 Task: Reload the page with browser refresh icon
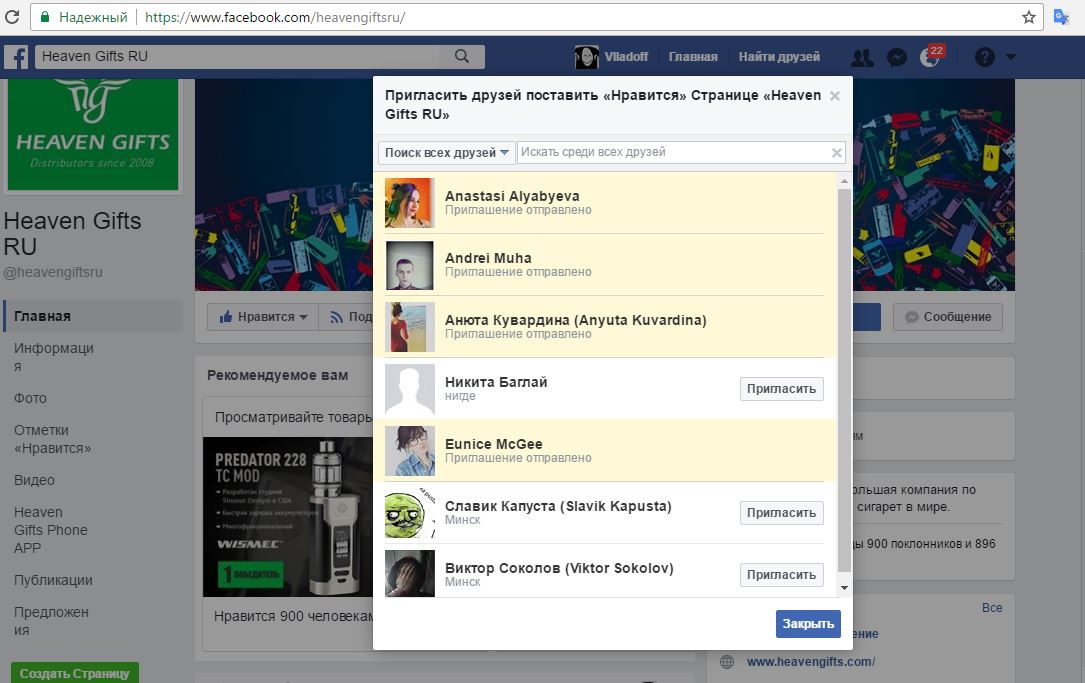12,17
